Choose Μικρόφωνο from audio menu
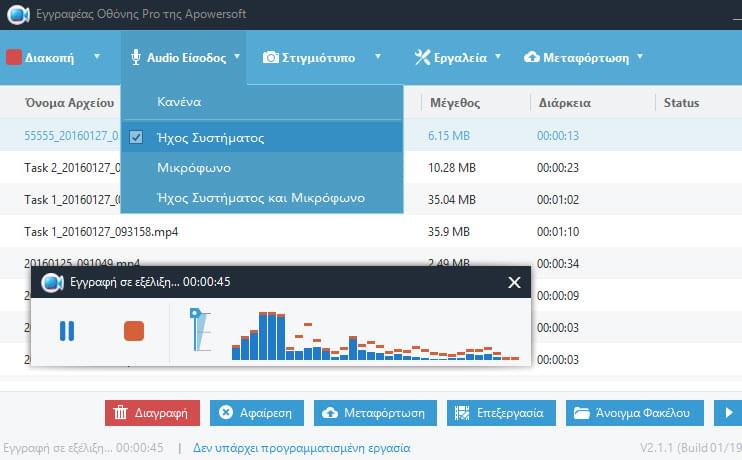 pyautogui.click(x=194, y=168)
